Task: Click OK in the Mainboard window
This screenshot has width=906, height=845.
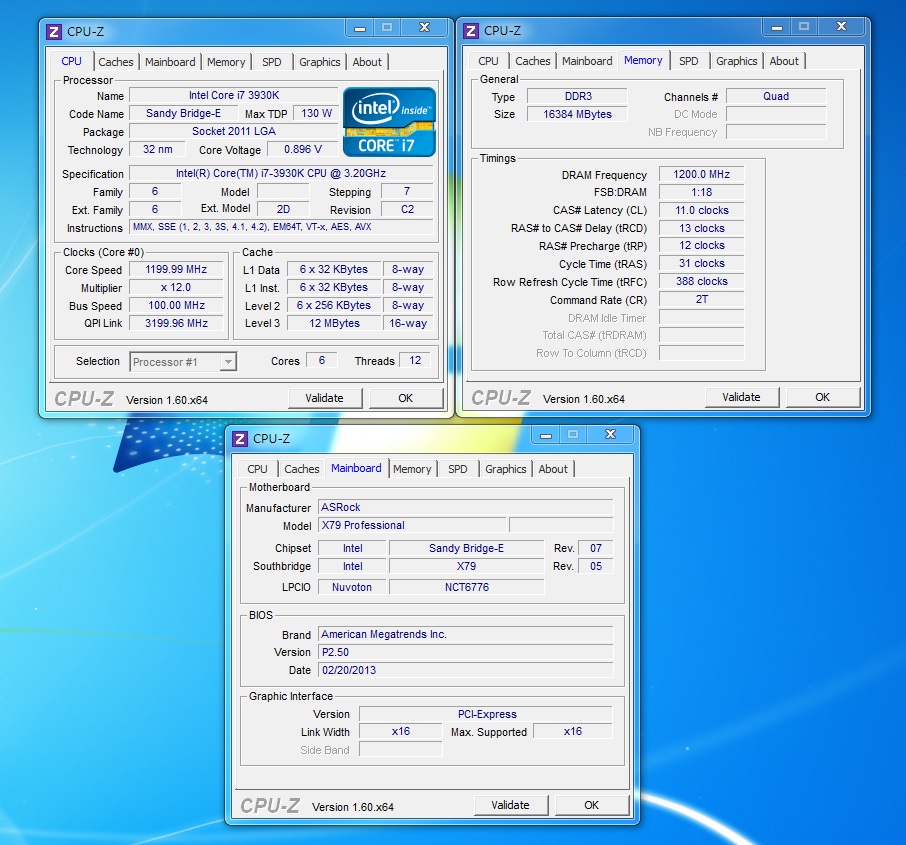Action: [592, 805]
